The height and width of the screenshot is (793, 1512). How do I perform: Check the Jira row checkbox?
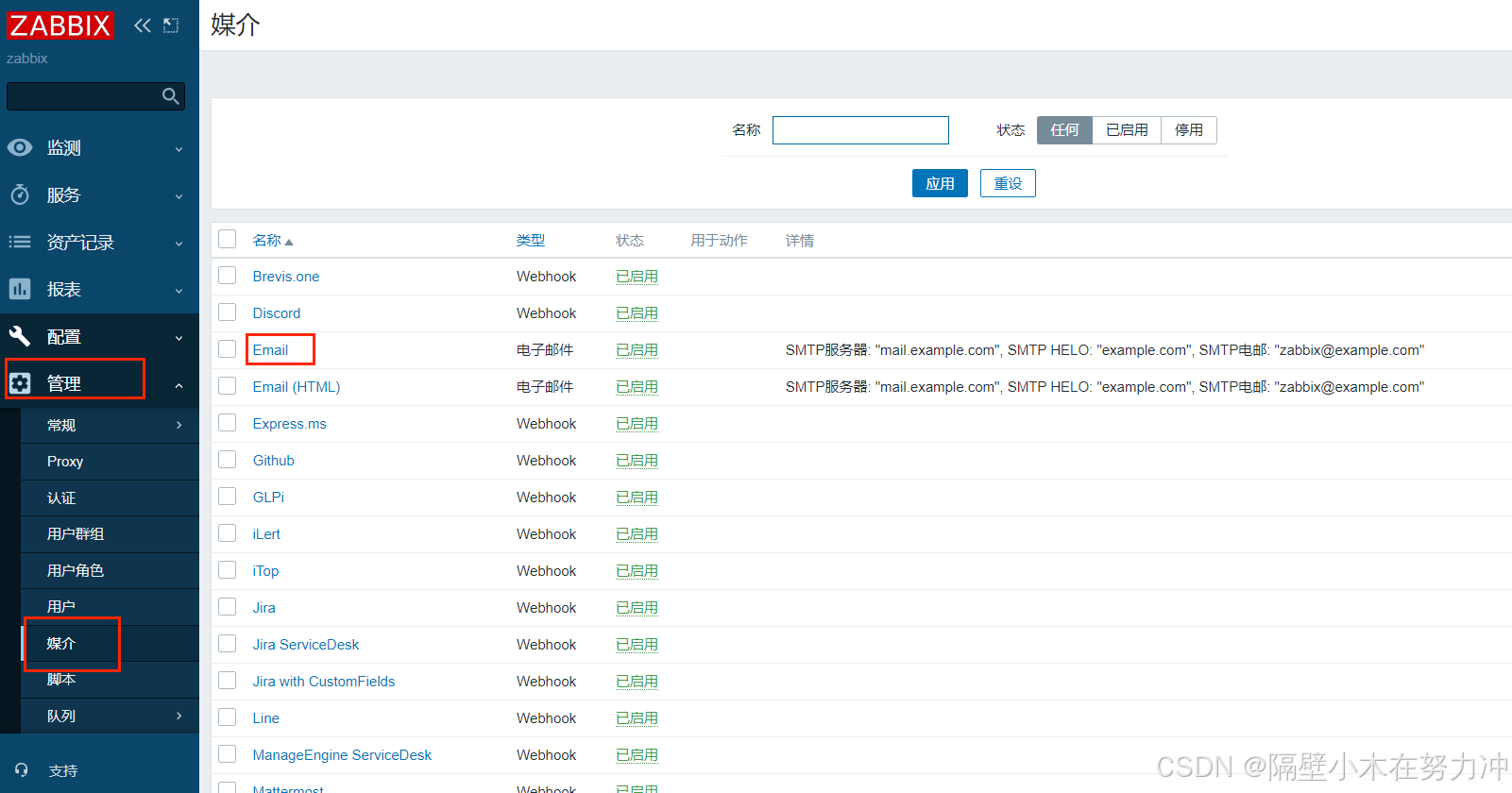(x=228, y=607)
